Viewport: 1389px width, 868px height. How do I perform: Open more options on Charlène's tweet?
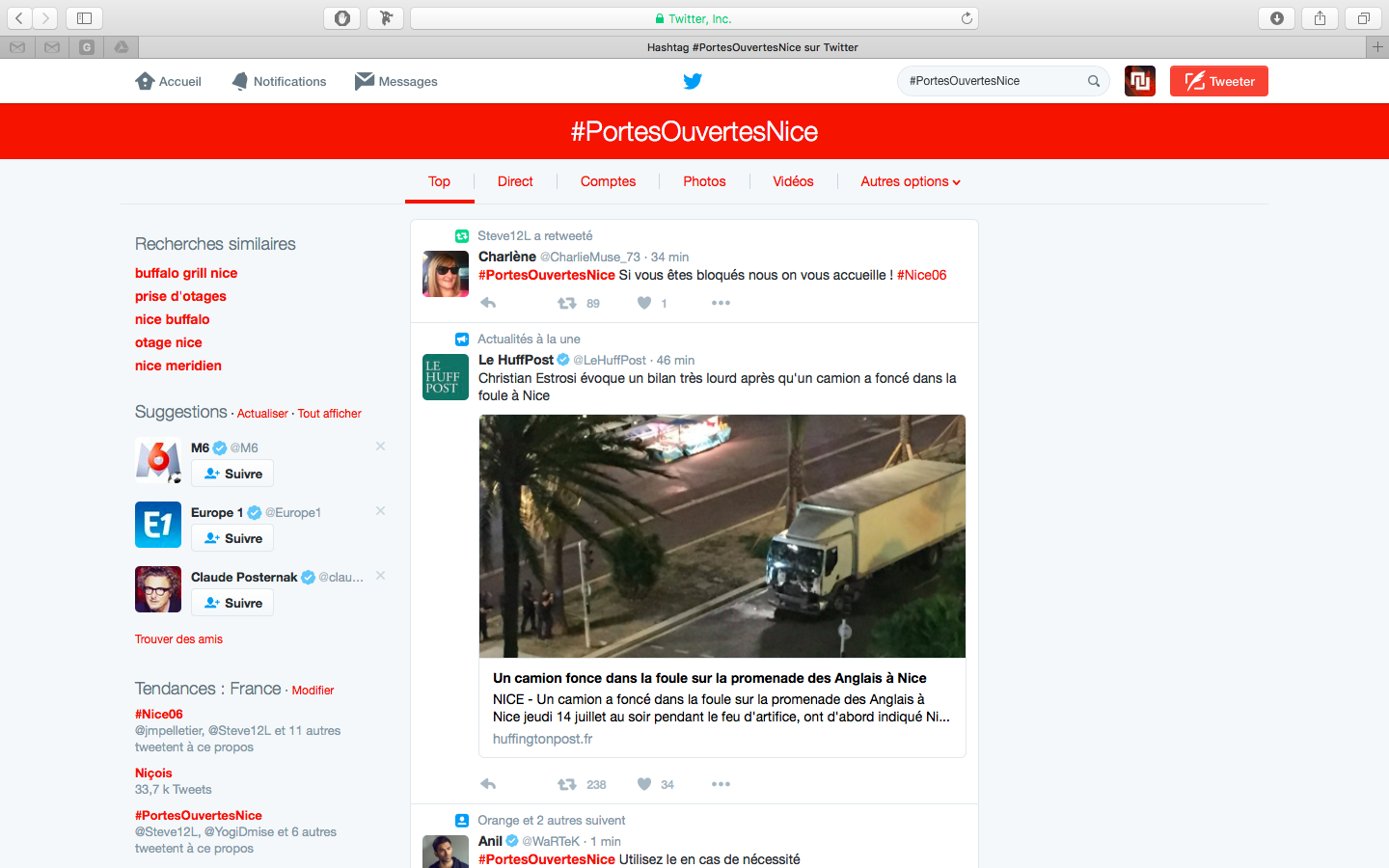[x=721, y=303]
